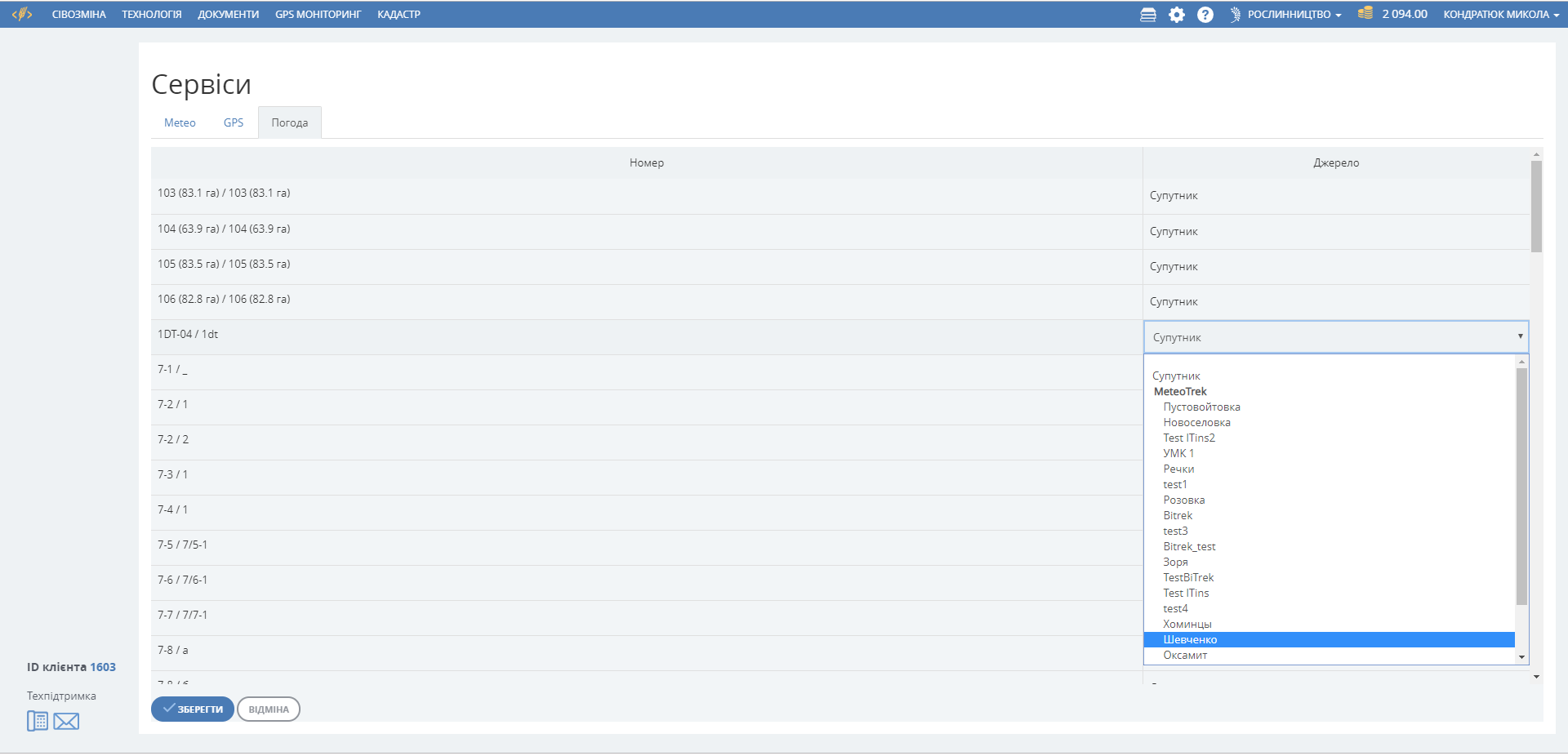
Task: Click the wheat plant icon beside Рослинництво
Action: click(x=1235, y=15)
